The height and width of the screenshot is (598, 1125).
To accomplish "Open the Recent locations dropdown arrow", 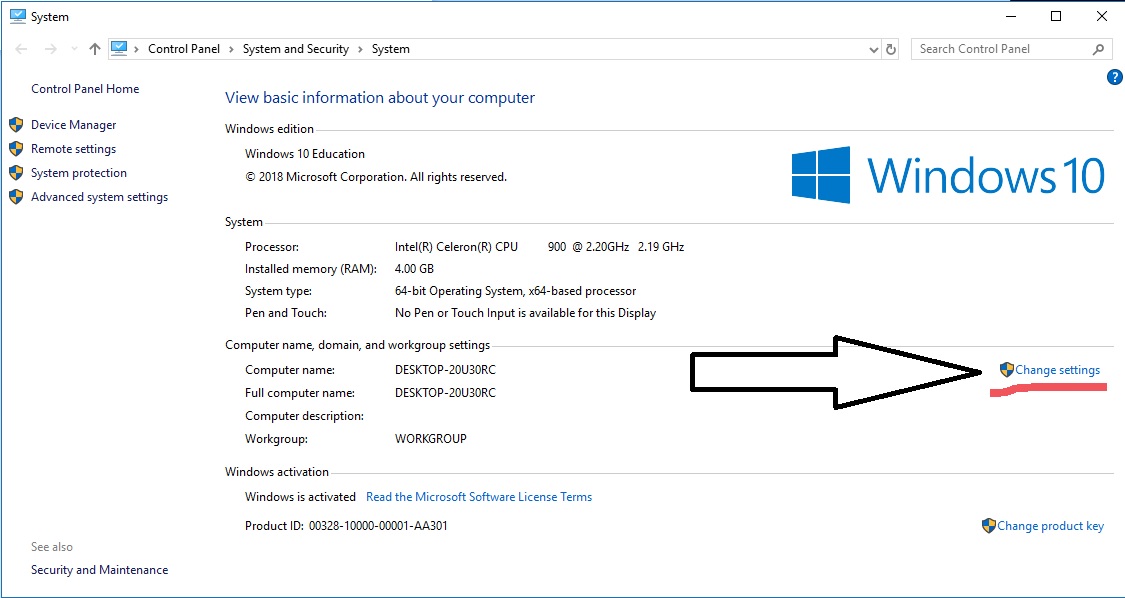I will (74, 49).
